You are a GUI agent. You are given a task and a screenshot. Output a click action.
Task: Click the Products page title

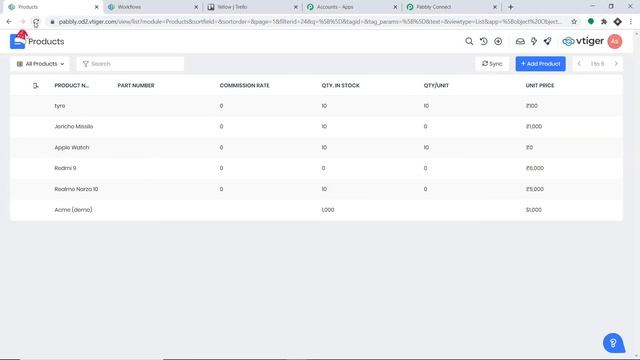tap(46, 42)
